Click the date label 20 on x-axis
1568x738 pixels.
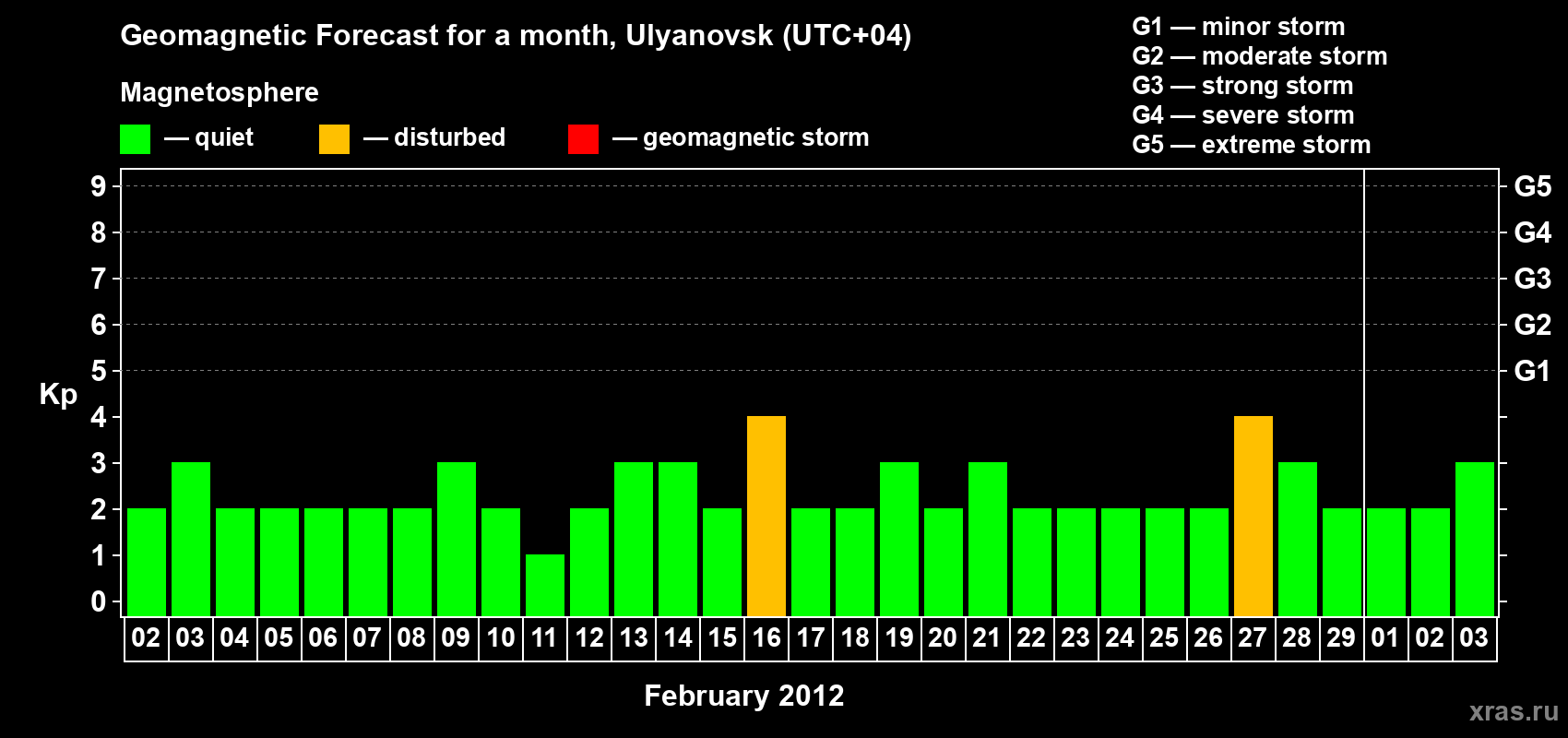point(943,637)
